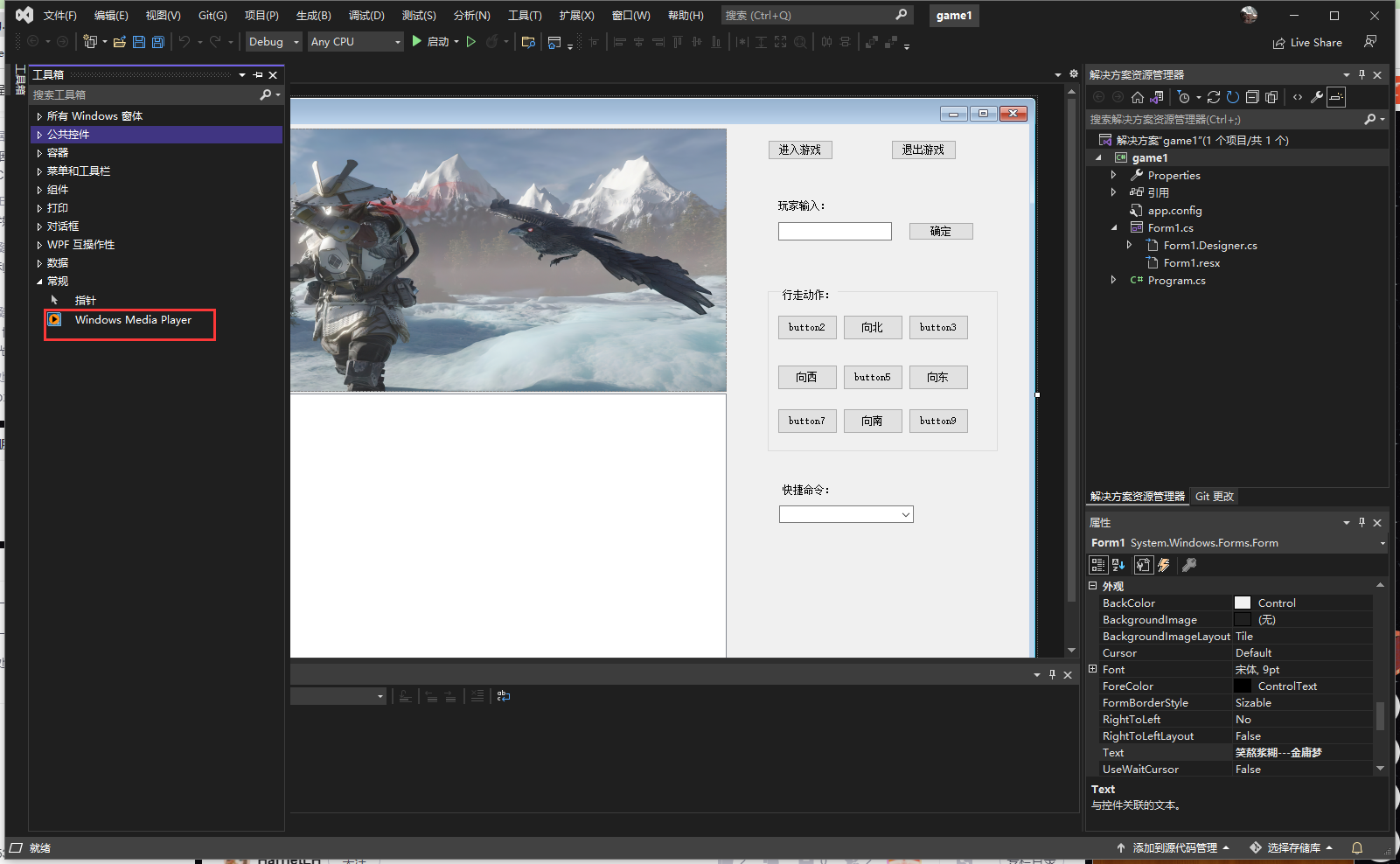1400x864 pixels.
Task: Click View Code icon in Solution Explorer
Action: 1298,97
